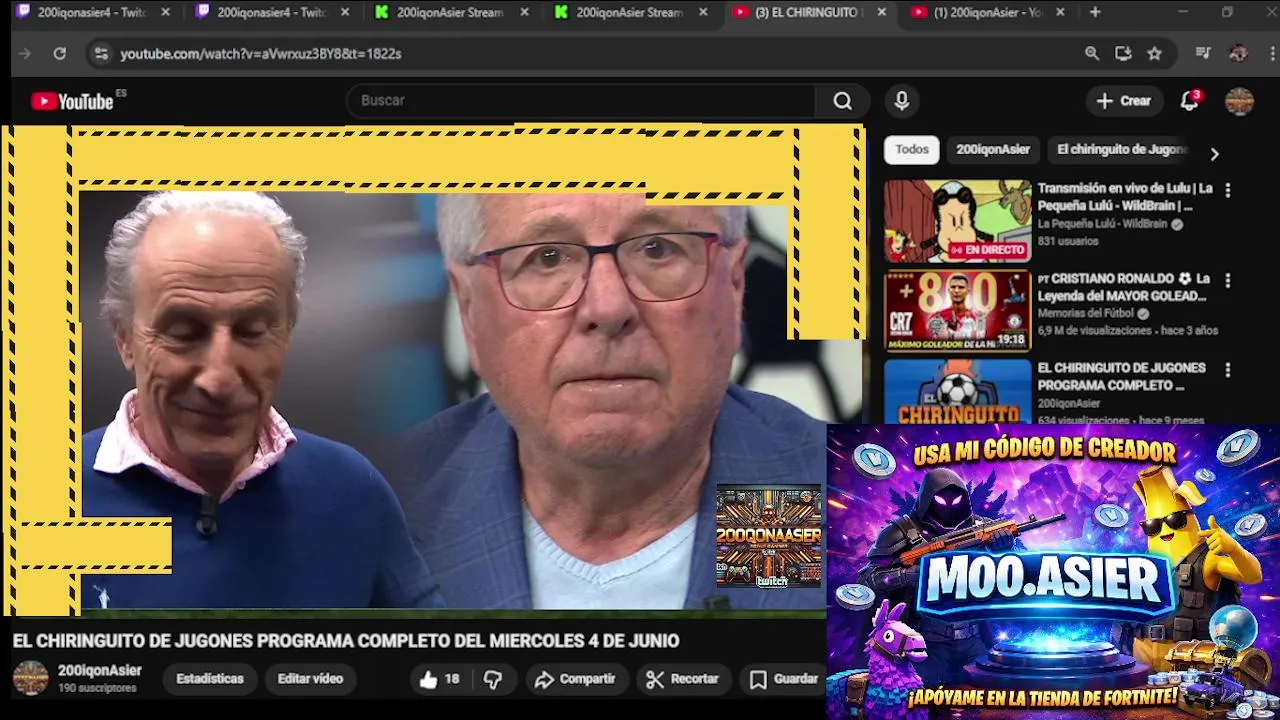Click the YouTube search magnifier button

point(842,100)
